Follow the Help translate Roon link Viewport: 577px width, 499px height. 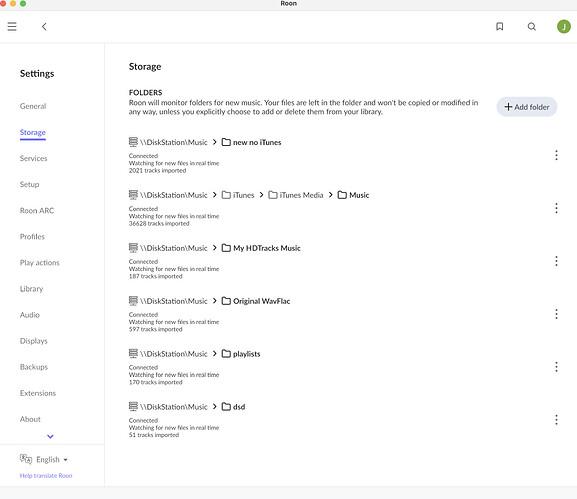[46, 475]
